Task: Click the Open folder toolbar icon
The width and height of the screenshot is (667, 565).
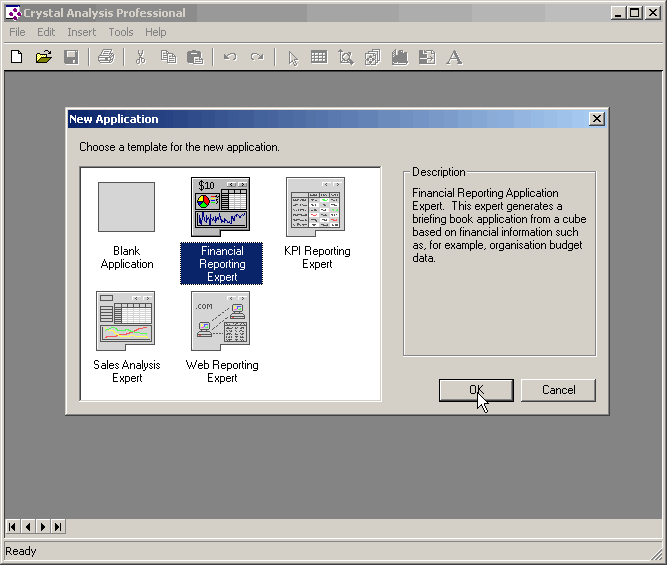Action: pos(43,57)
